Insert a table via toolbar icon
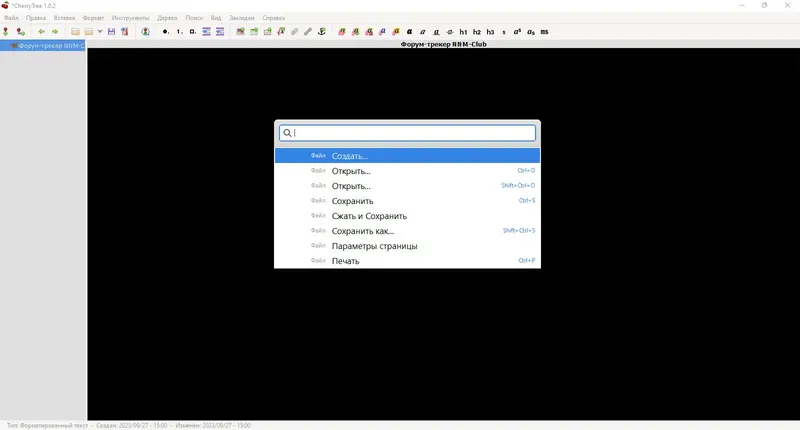This screenshot has width=800, height=430. [254, 32]
